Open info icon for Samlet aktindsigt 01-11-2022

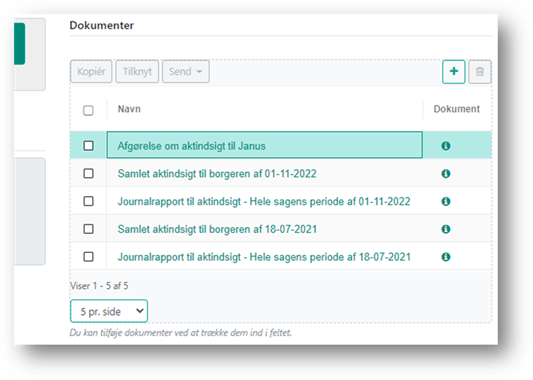coord(446,174)
